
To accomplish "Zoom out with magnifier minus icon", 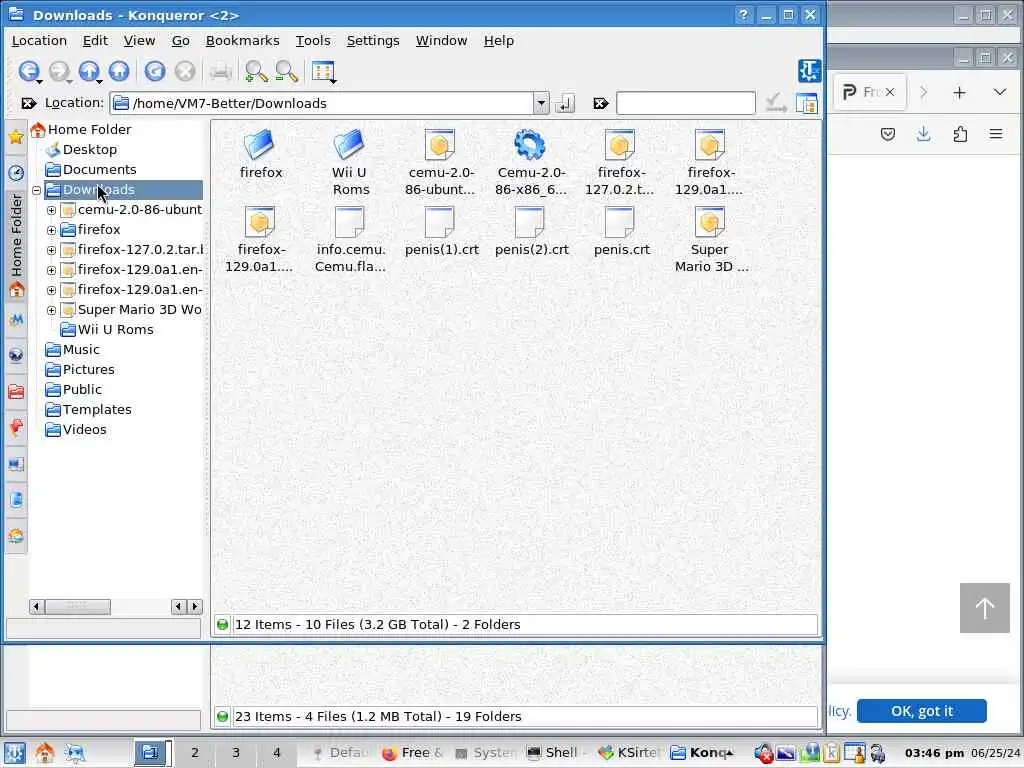I will coord(286,71).
